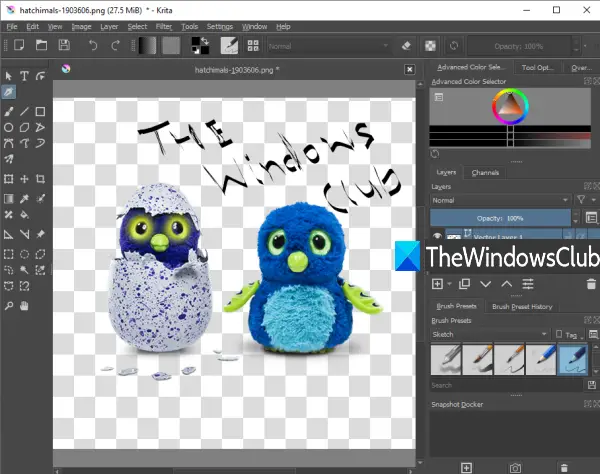Viewport: 600px width, 474px height.
Task: Toggle the Tag checkbox in Brush Presets
Action: pos(559,334)
